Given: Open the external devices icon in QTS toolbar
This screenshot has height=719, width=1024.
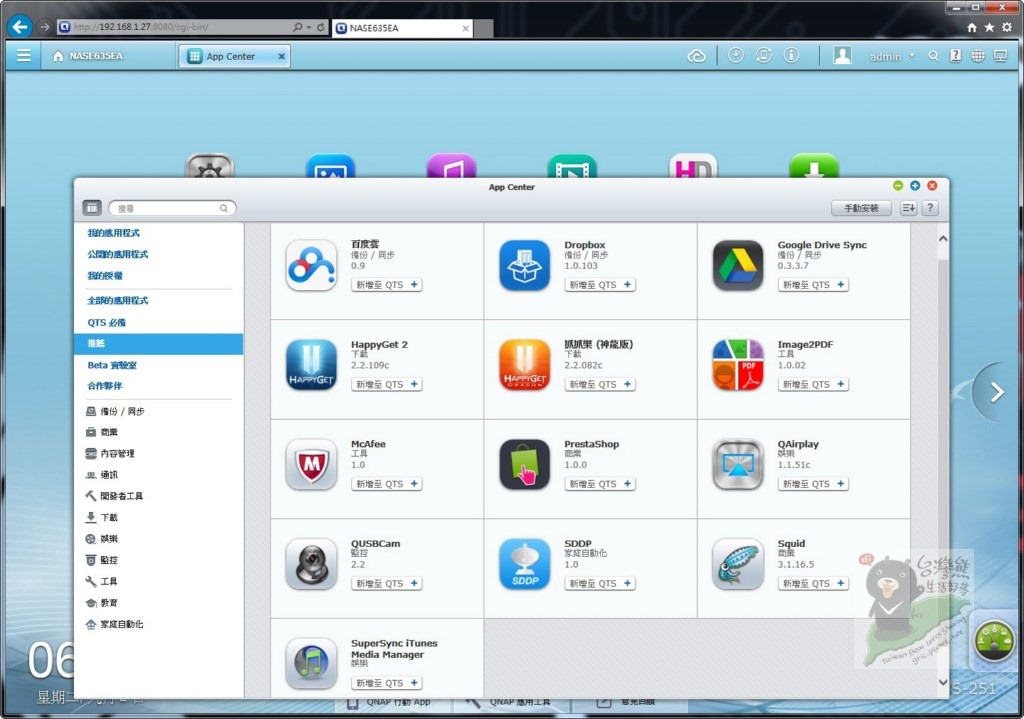Looking at the screenshot, I should [763, 56].
